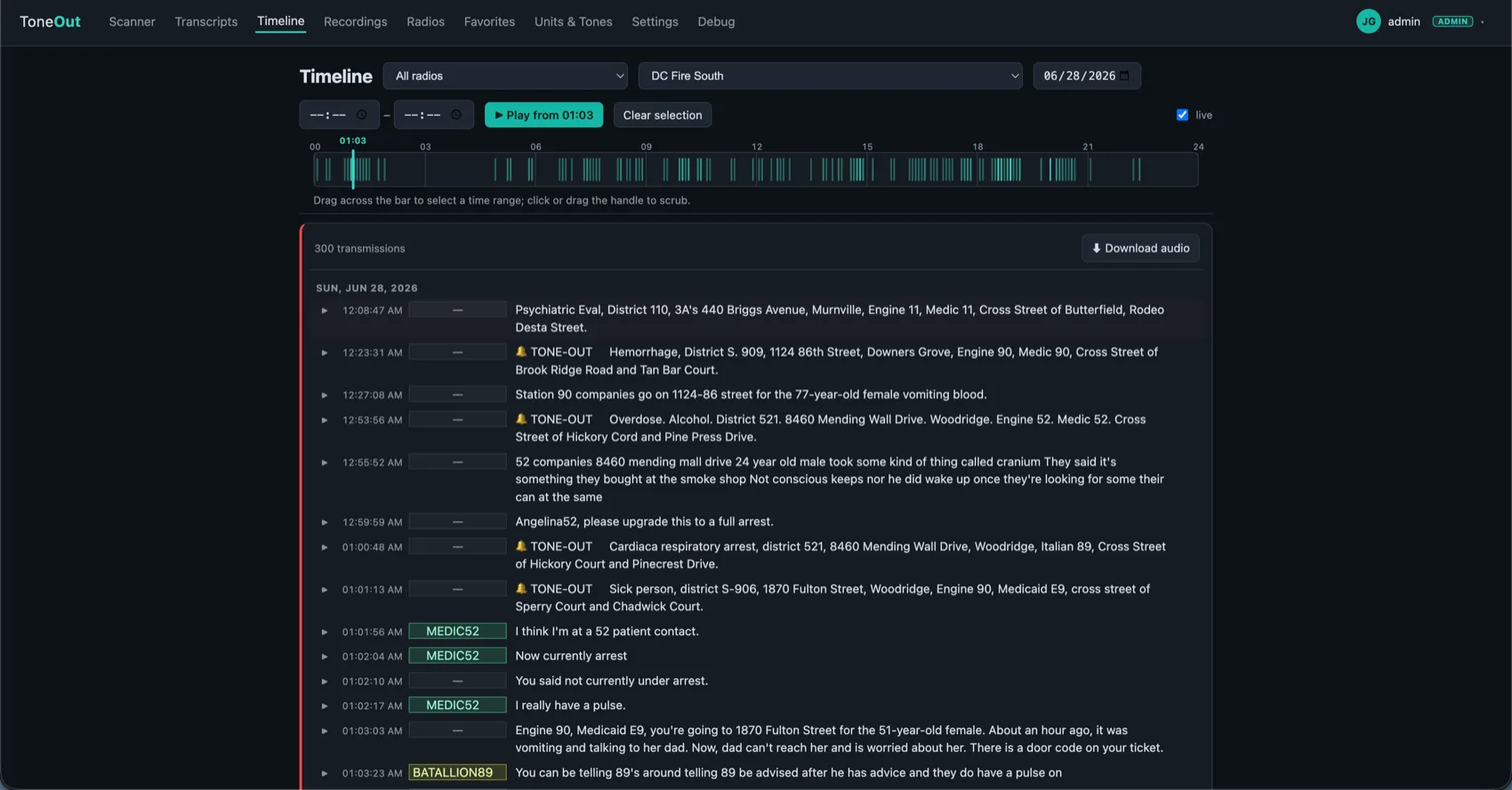Click the timeline bar at hour 12
The width and height of the screenshot is (1512, 790).
(x=756, y=169)
